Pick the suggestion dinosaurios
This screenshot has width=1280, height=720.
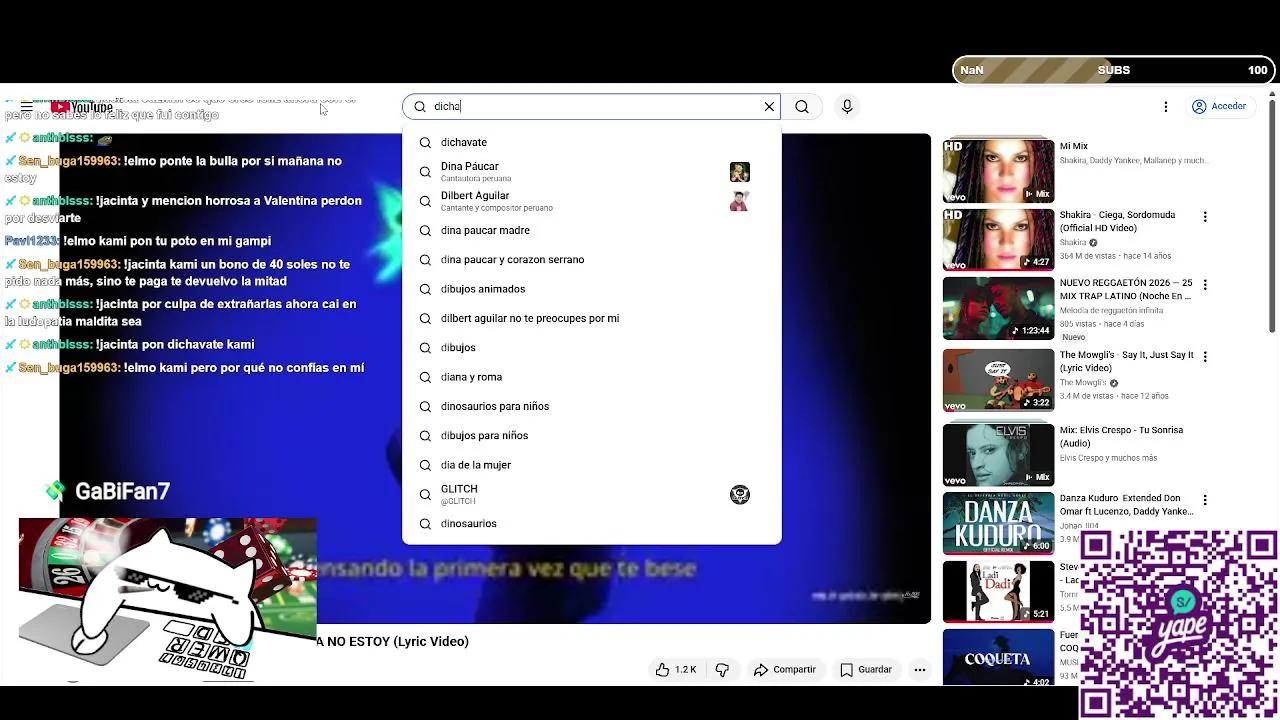[591, 524]
